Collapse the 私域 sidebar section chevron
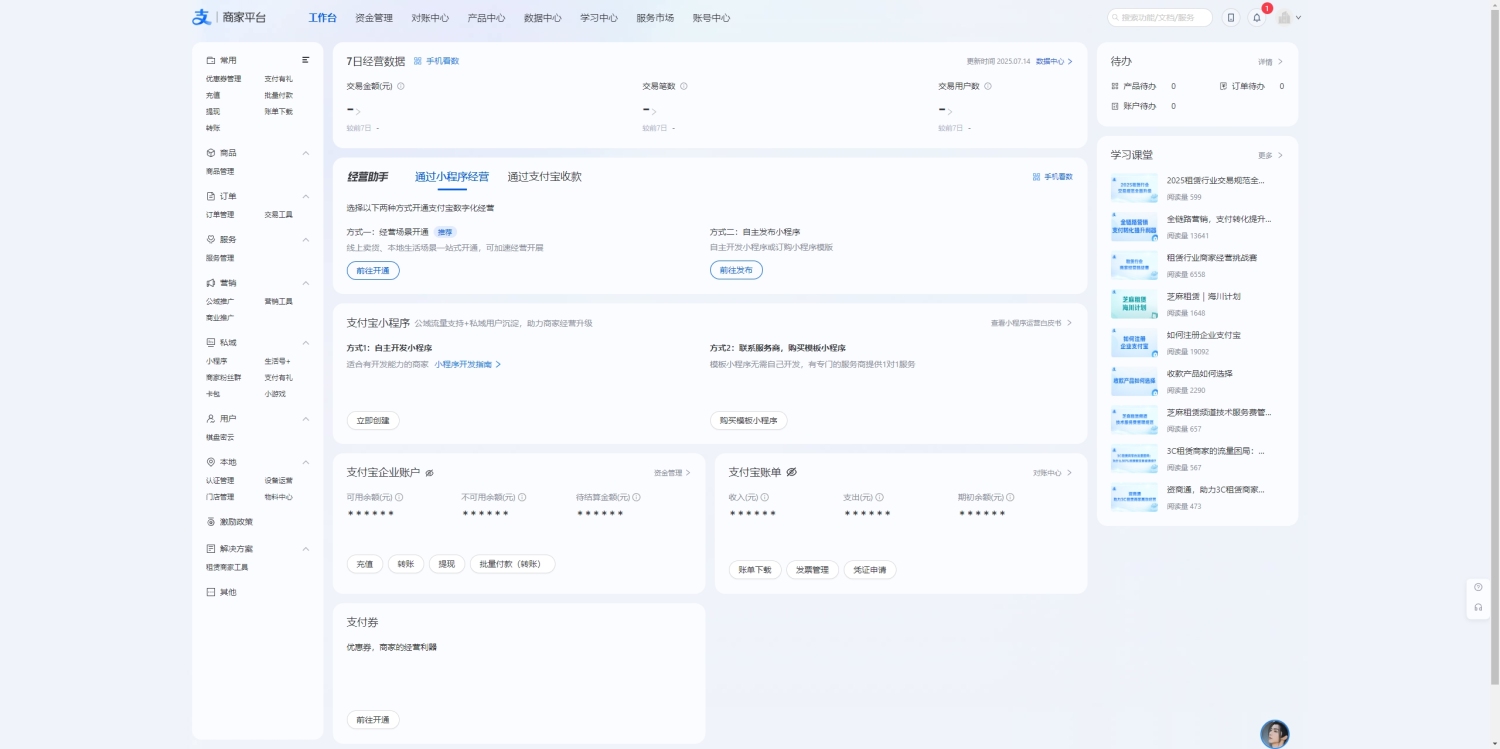The height and width of the screenshot is (749, 1500). pyautogui.click(x=306, y=342)
